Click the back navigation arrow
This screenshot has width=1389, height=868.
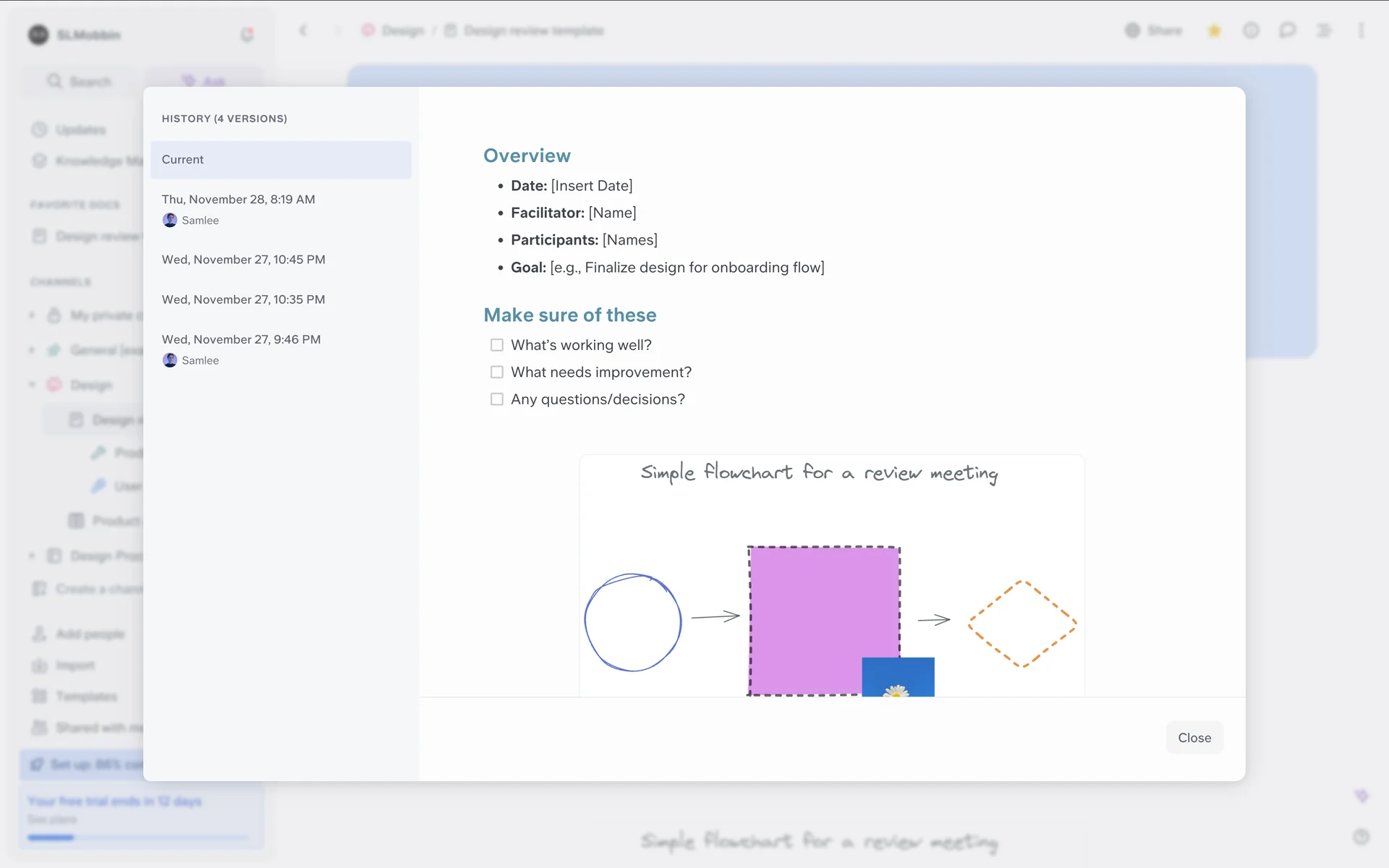coord(303,30)
